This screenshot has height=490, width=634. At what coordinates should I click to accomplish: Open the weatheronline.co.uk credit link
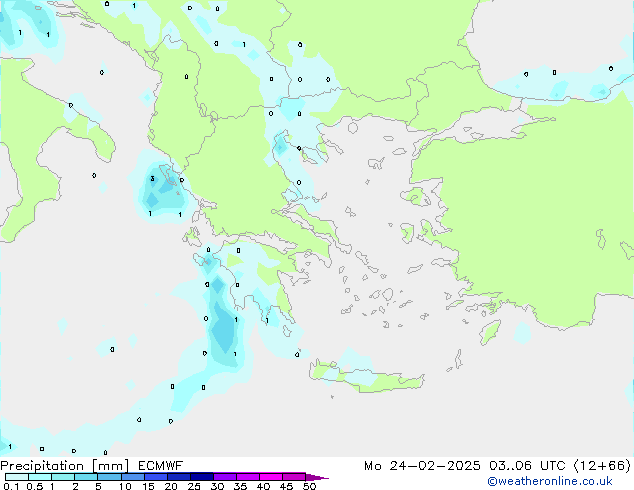550,481
